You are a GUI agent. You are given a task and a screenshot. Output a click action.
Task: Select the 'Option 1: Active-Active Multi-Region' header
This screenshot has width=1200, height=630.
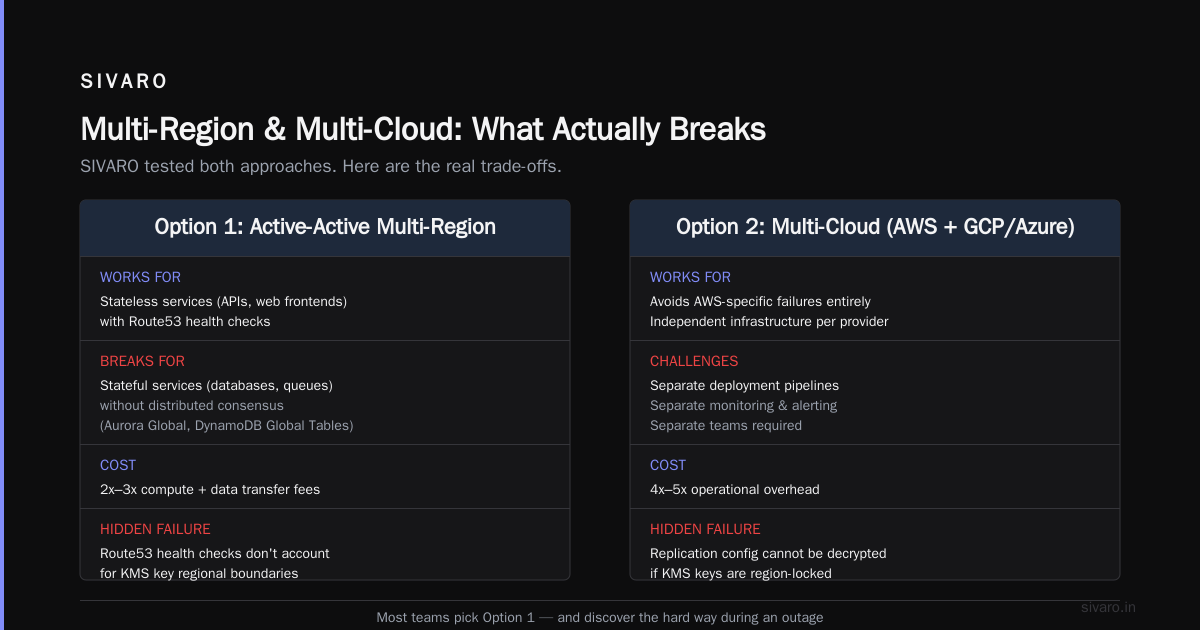pos(325,227)
